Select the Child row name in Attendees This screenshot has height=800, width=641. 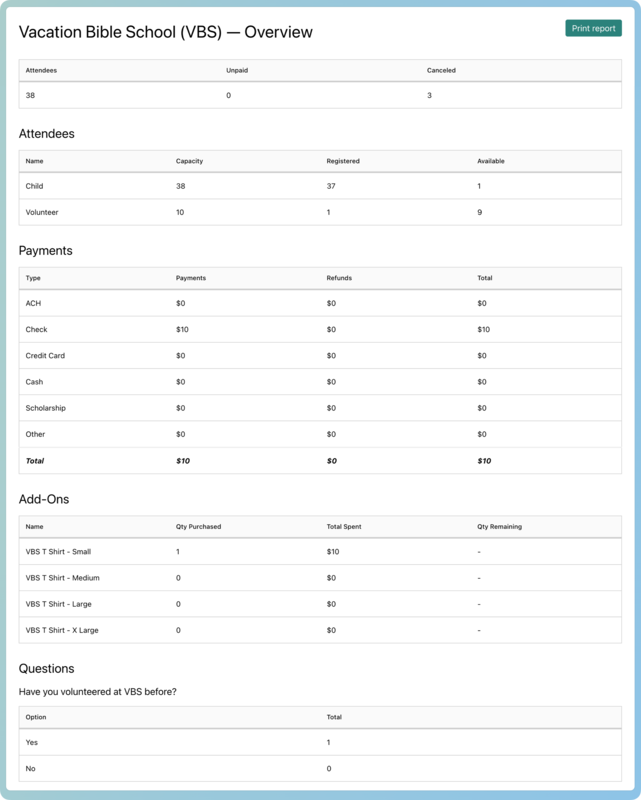coord(34,186)
